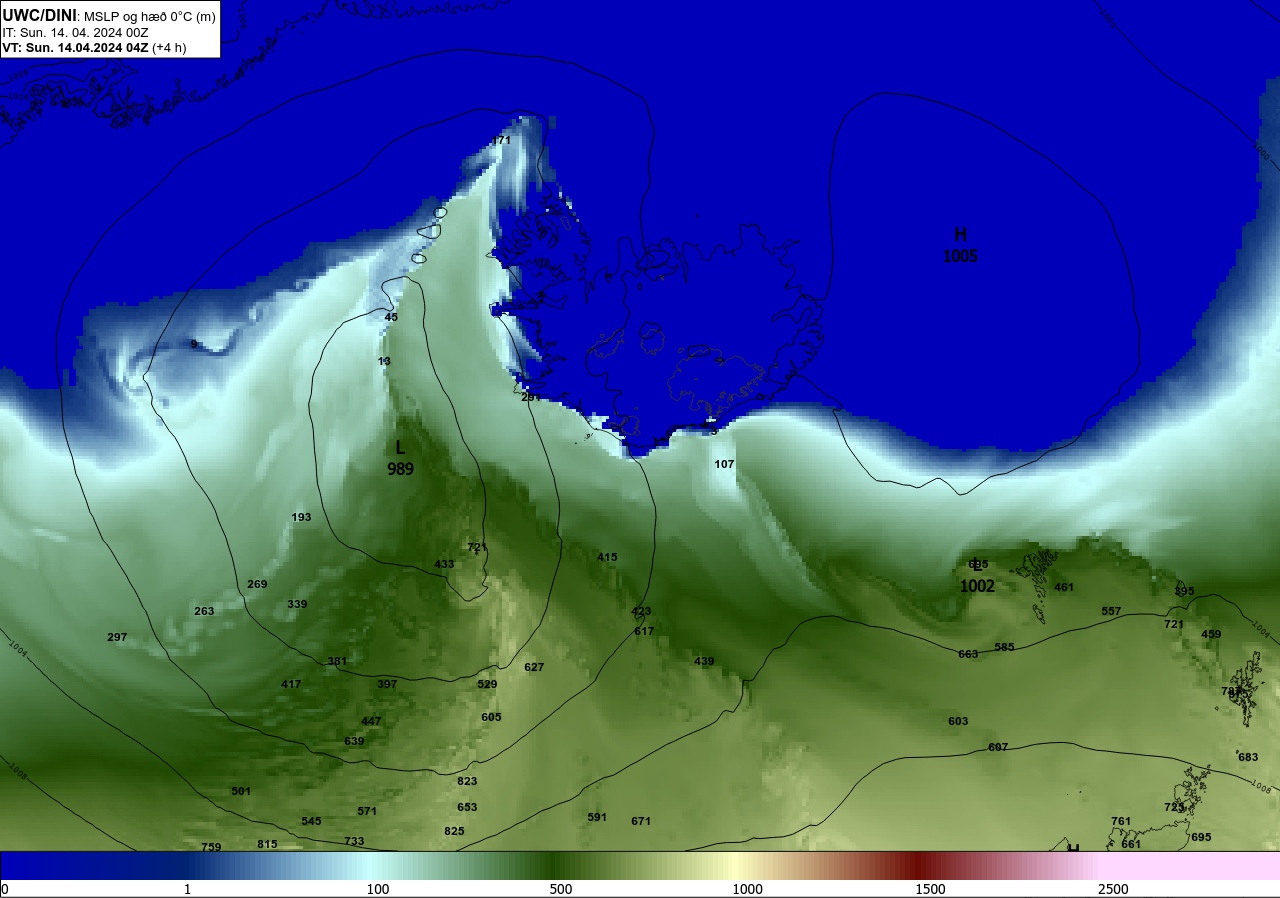Screen dimensions: 1280x898
Task: Select the value 529 on the map
Action: tap(487, 684)
